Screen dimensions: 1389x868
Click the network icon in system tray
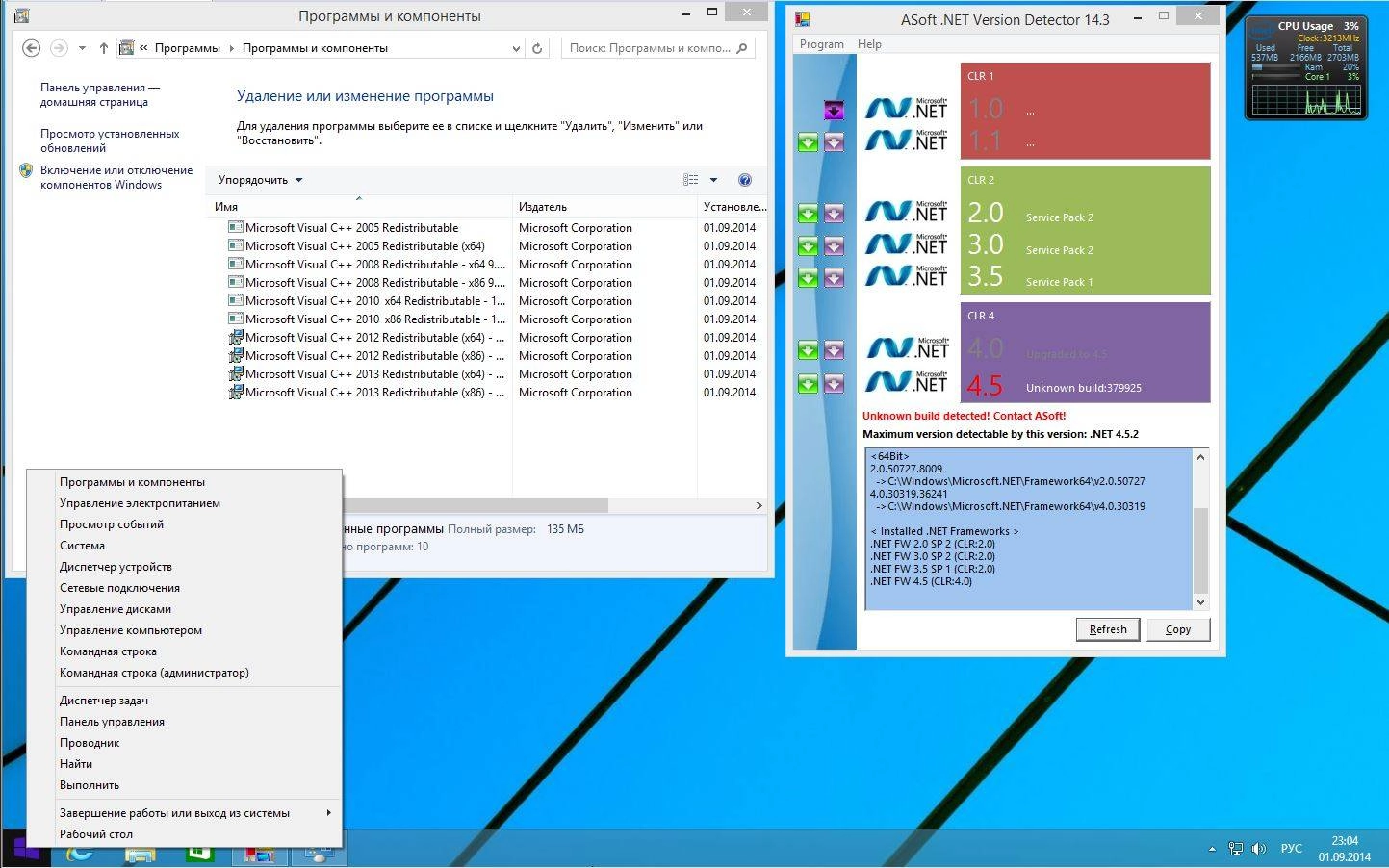[x=1236, y=849]
